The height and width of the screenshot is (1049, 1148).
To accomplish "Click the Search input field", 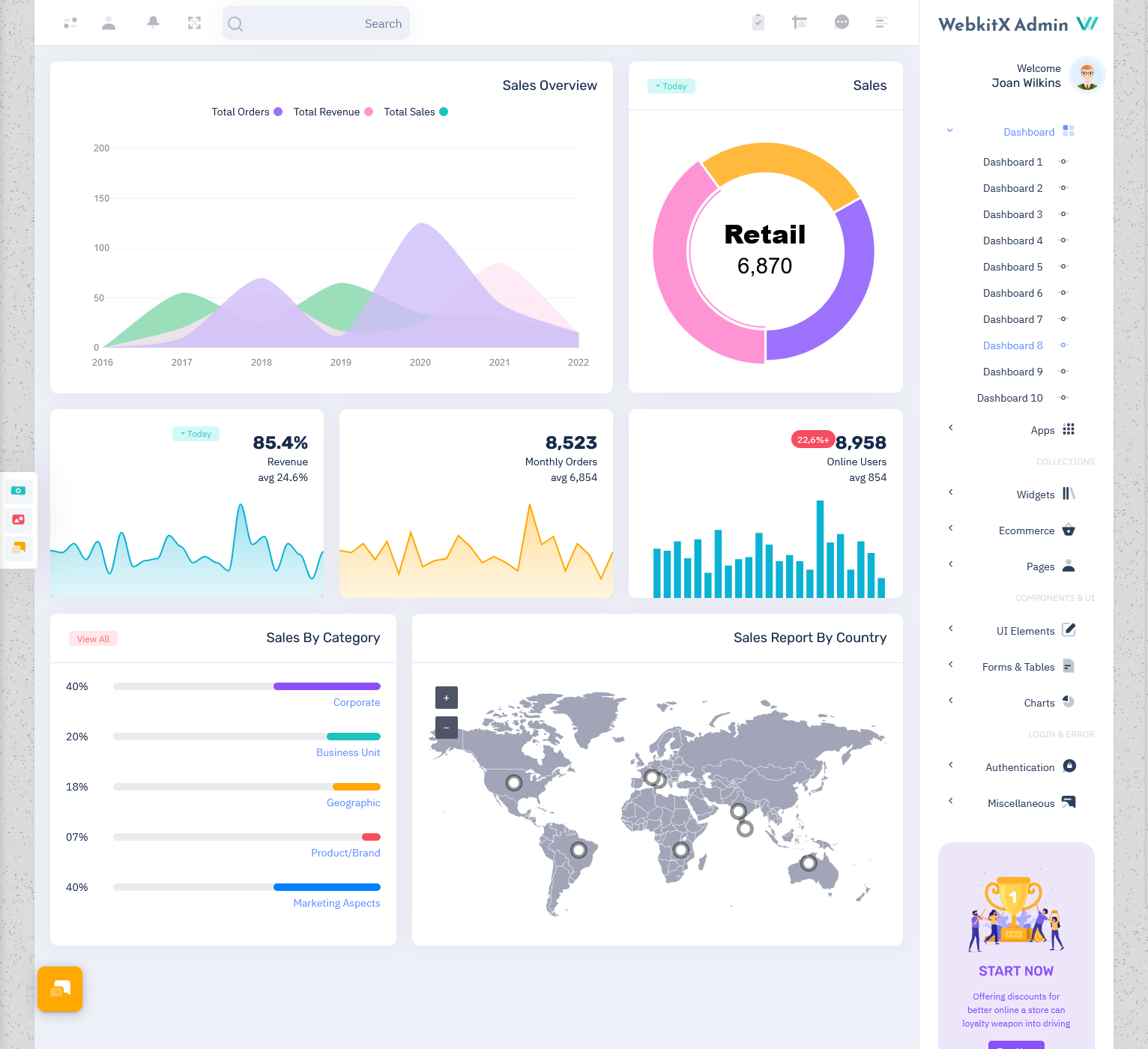I will [x=316, y=23].
